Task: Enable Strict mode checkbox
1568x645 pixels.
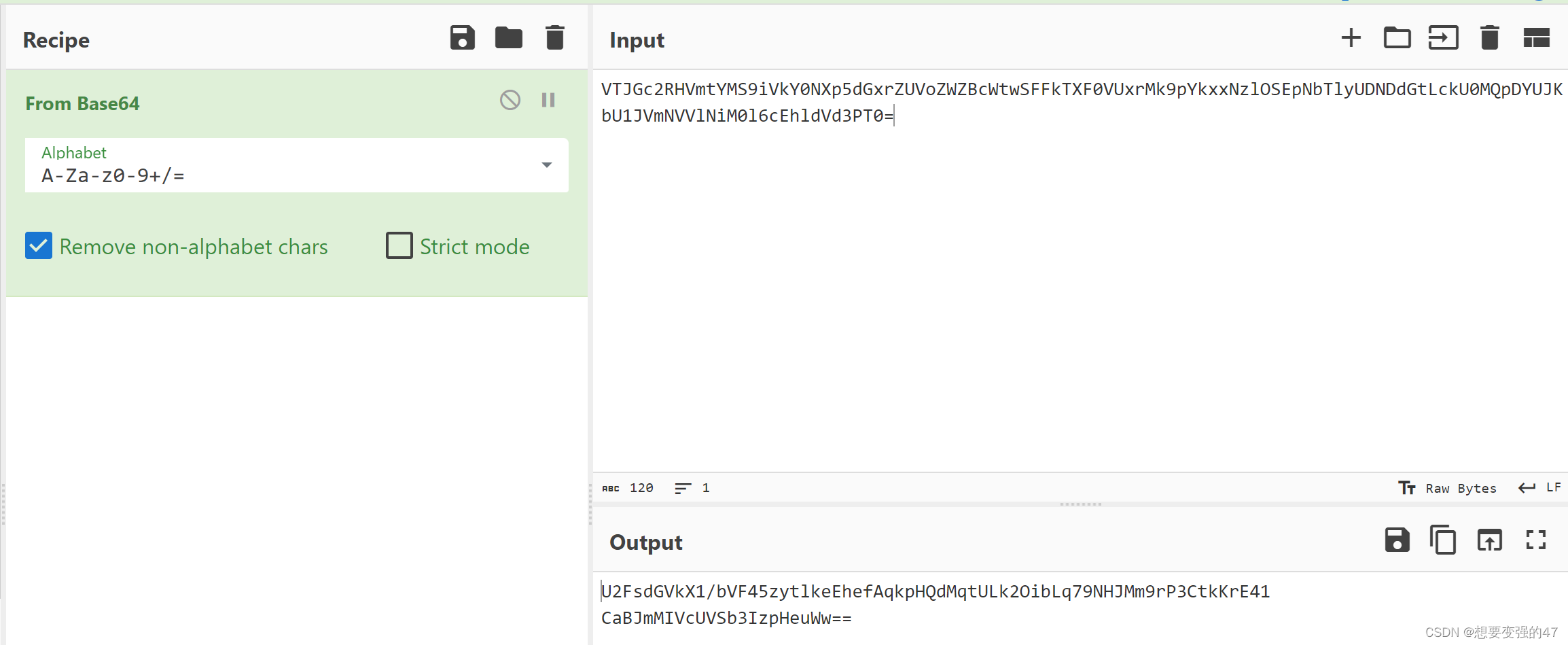Action: [x=399, y=246]
